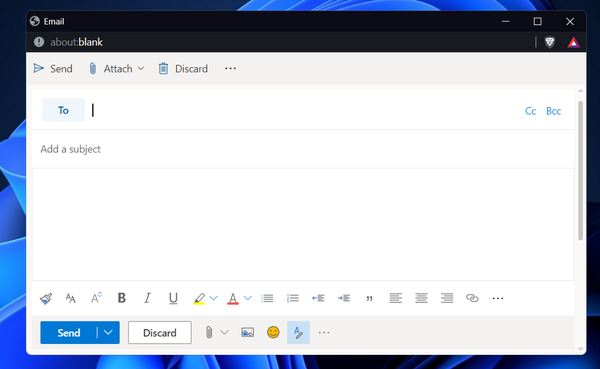
Task: Click the Add a subject field
Action: [303, 149]
